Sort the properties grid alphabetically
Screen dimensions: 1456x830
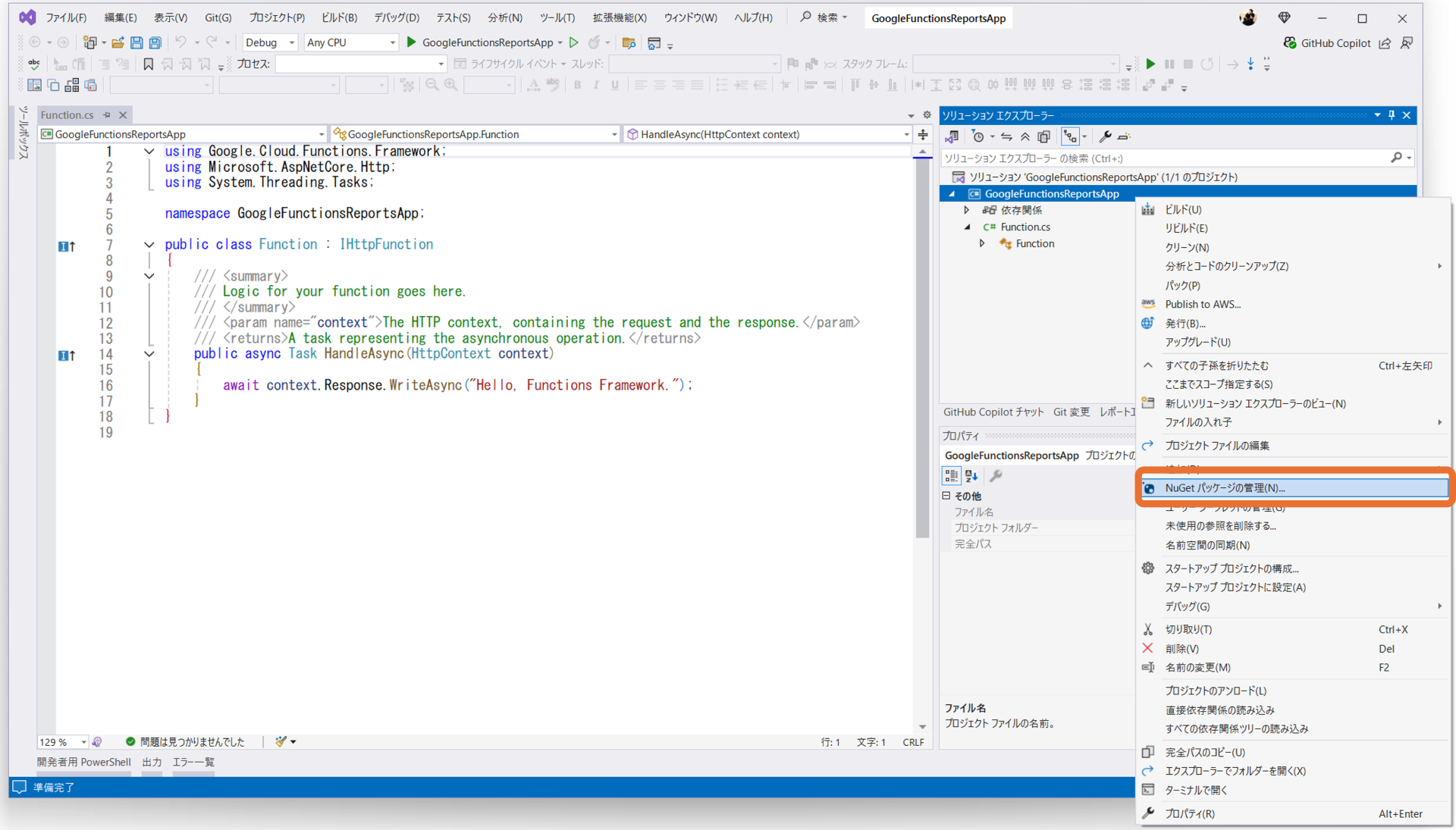click(971, 476)
